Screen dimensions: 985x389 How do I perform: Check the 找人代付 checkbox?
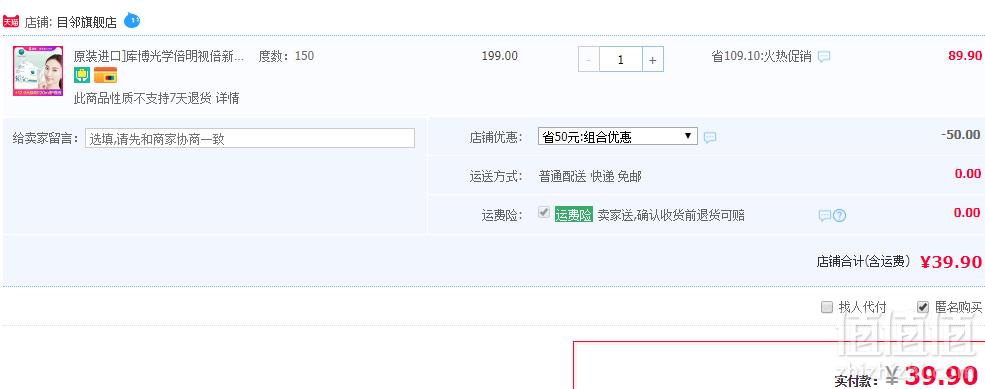(x=827, y=307)
